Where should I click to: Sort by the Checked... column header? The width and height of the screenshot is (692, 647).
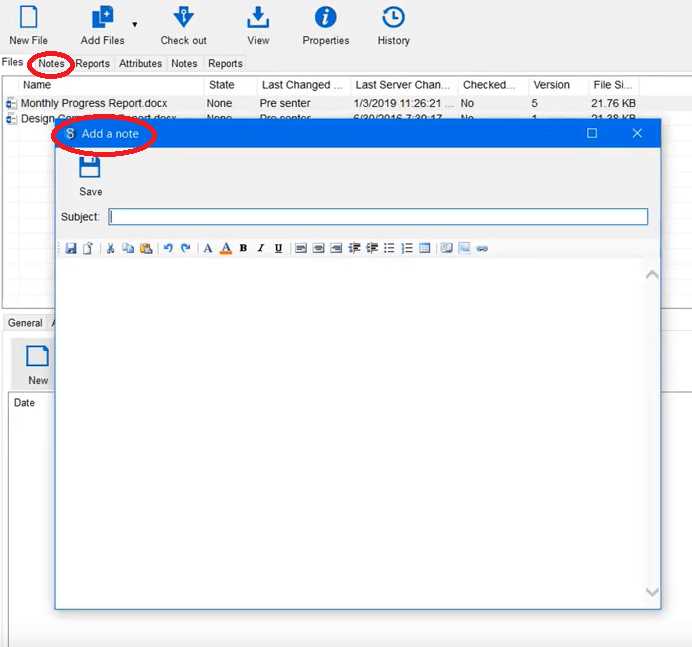click(489, 85)
